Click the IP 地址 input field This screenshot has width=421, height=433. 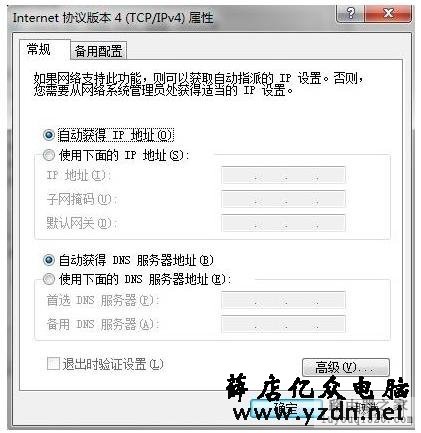(283, 175)
